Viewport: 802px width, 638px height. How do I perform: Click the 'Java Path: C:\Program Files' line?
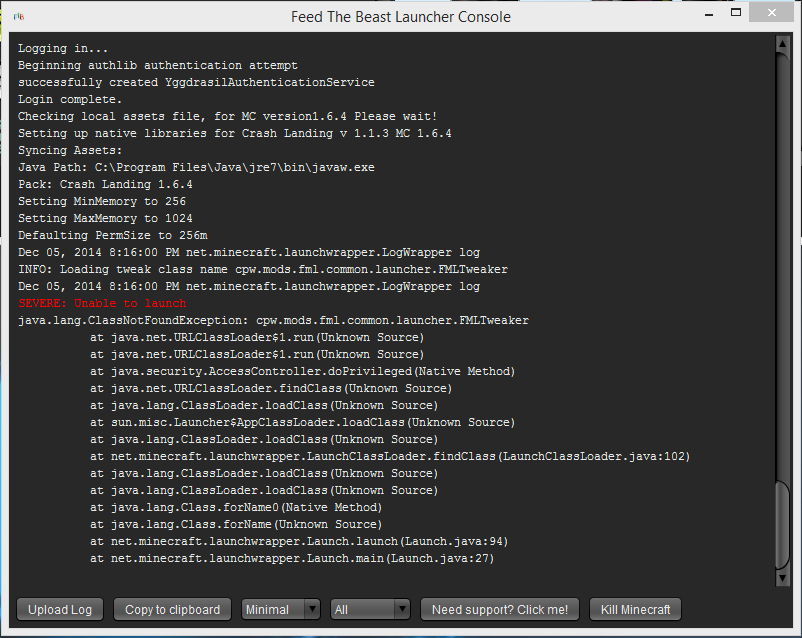tap(196, 167)
